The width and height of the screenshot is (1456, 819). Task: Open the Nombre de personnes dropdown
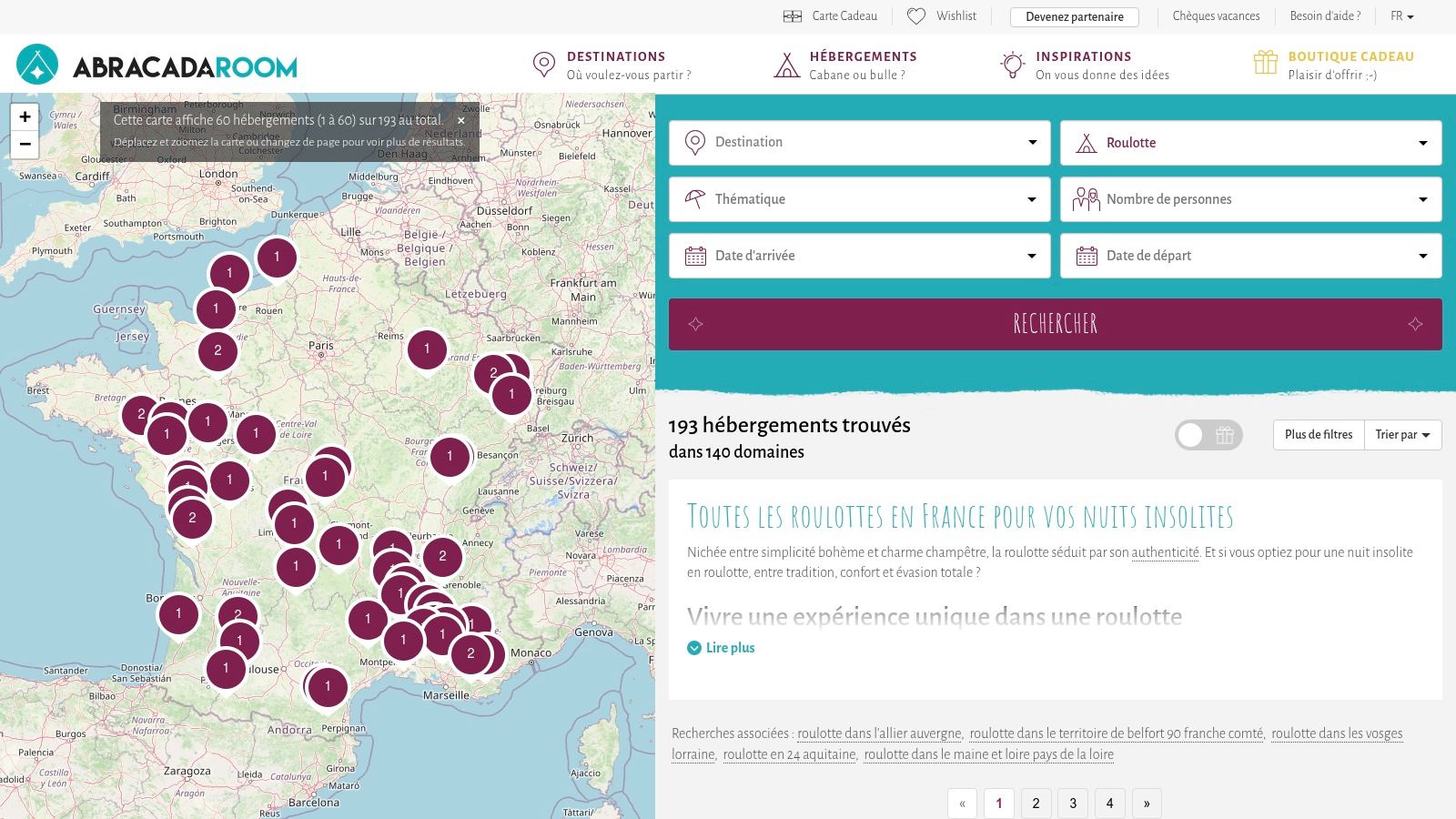pyautogui.click(x=1251, y=199)
